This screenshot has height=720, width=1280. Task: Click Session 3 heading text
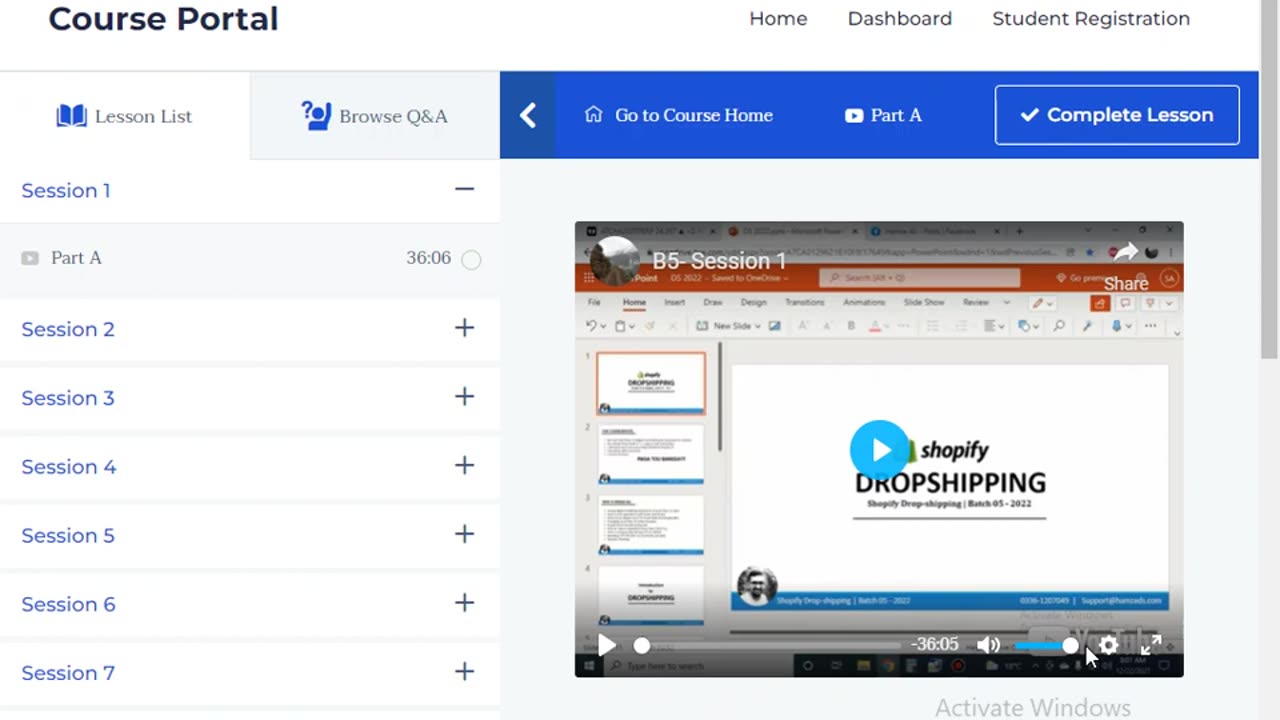(x=68, y=398)
